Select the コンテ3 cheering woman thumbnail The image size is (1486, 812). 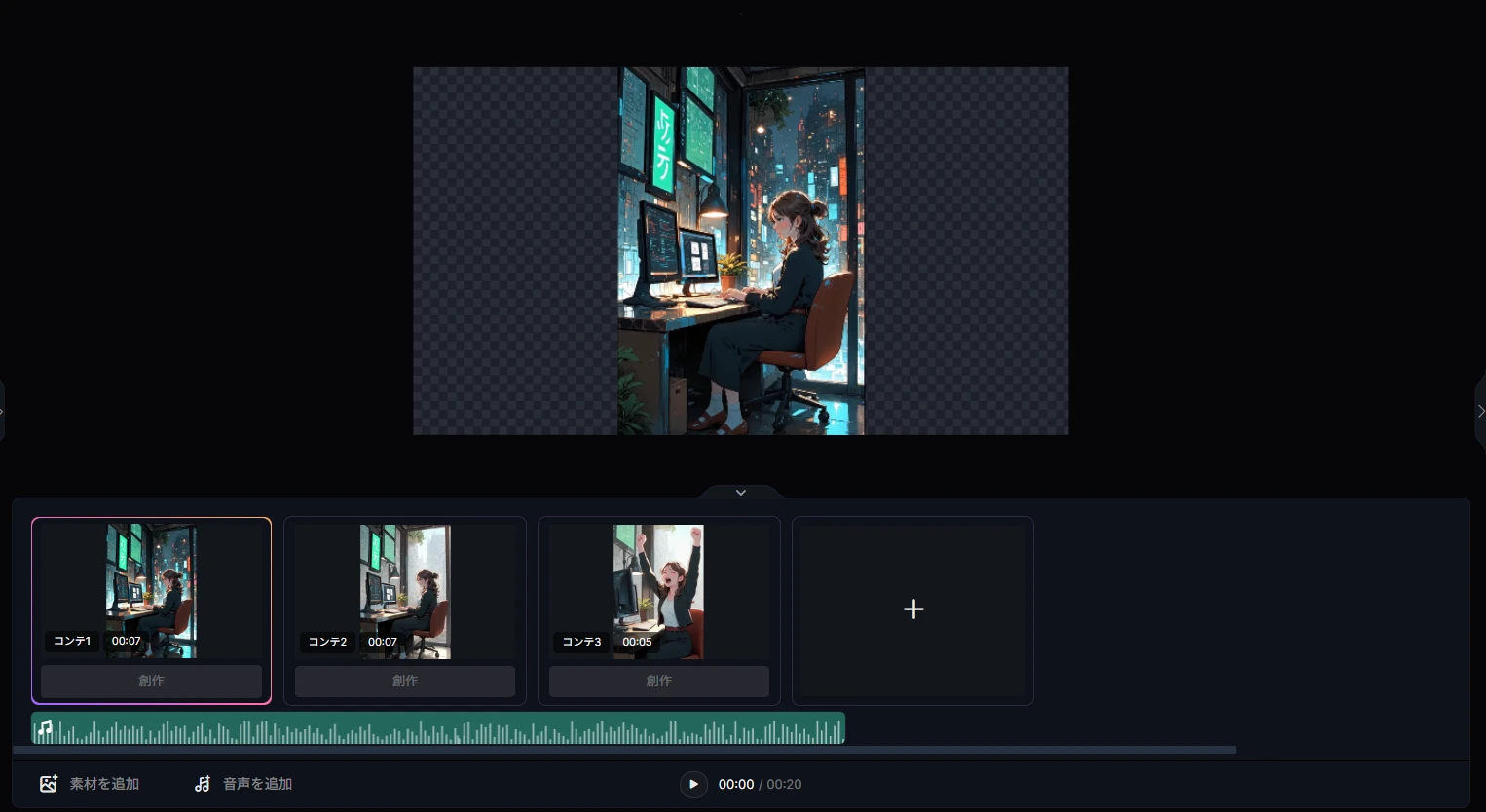(658, 590)
